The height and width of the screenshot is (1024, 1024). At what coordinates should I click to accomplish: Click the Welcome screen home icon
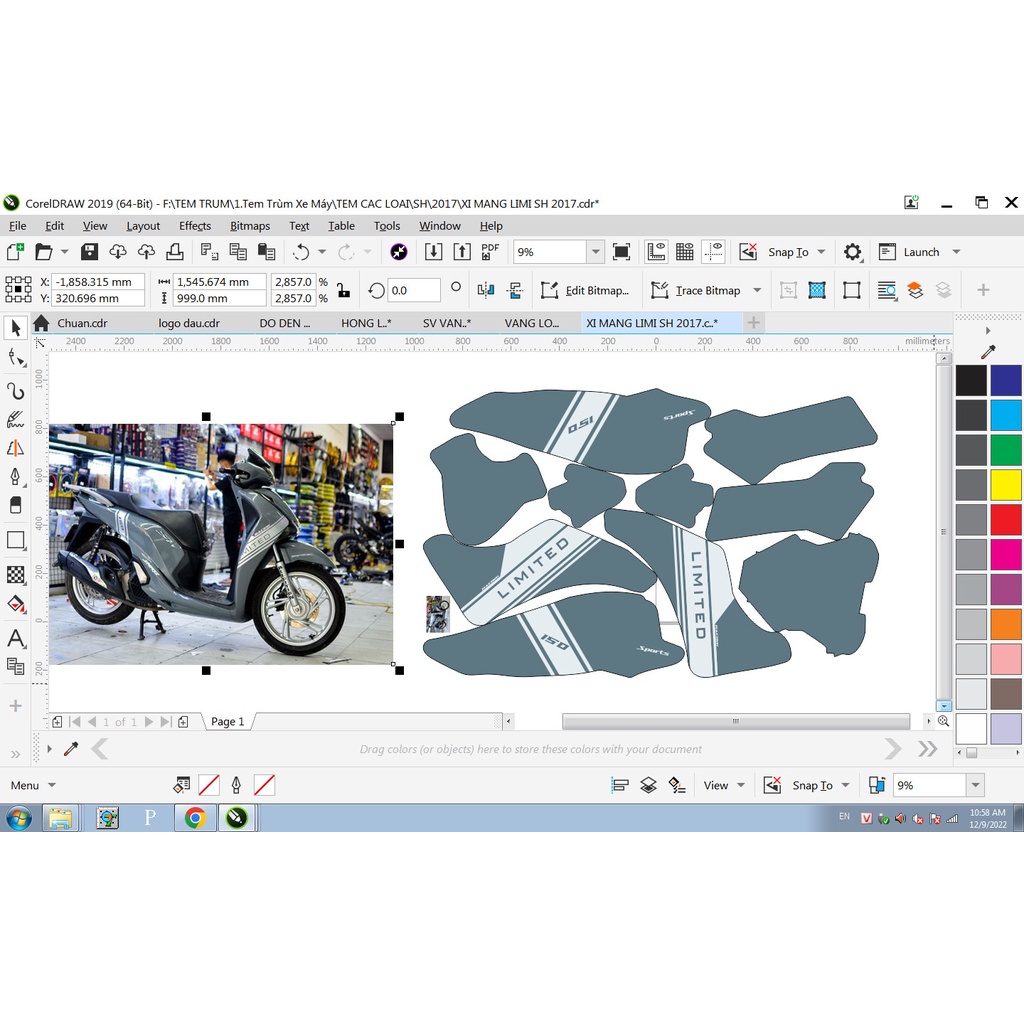[x=41, y=323]
